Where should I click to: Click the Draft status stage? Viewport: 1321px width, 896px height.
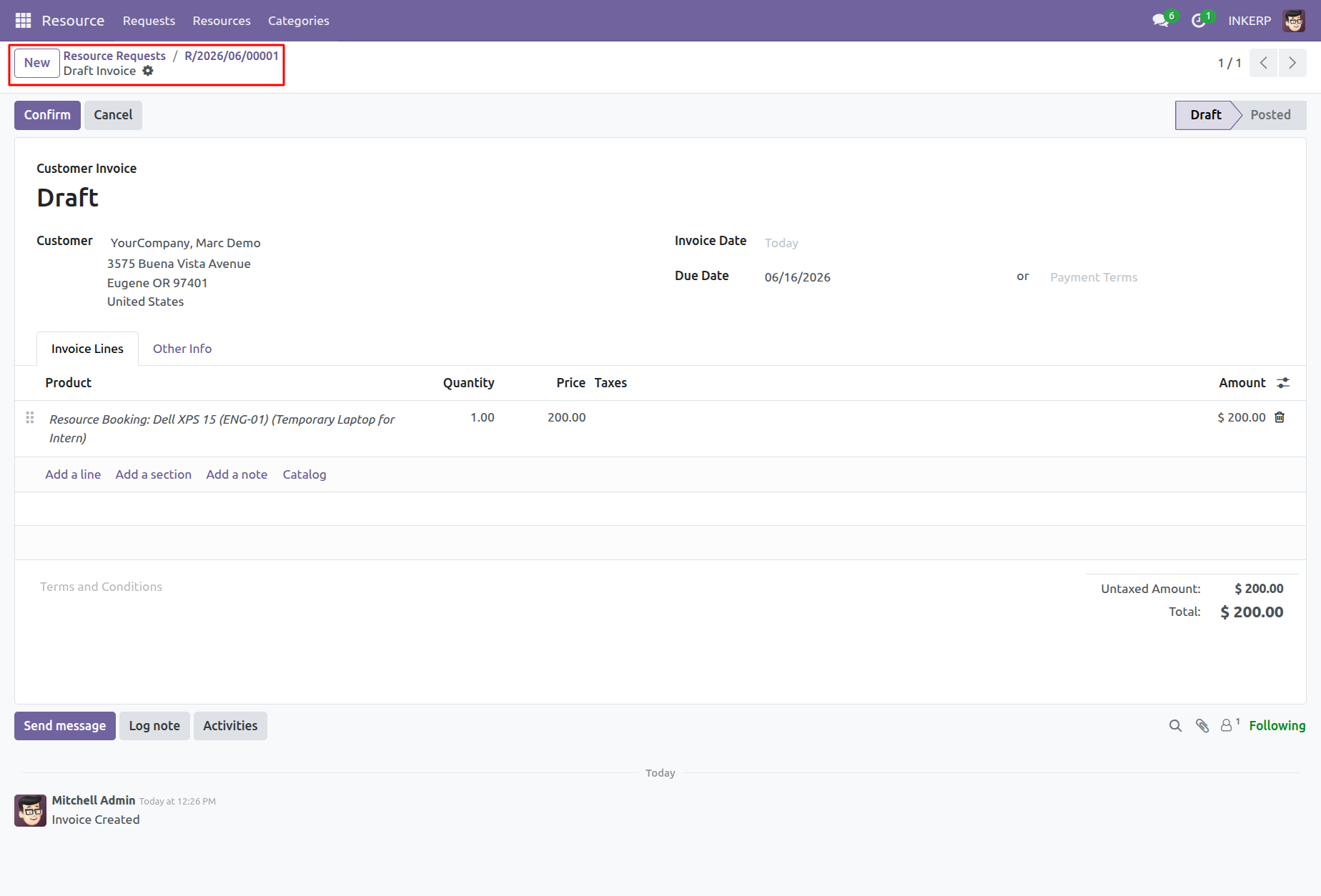1206,115
